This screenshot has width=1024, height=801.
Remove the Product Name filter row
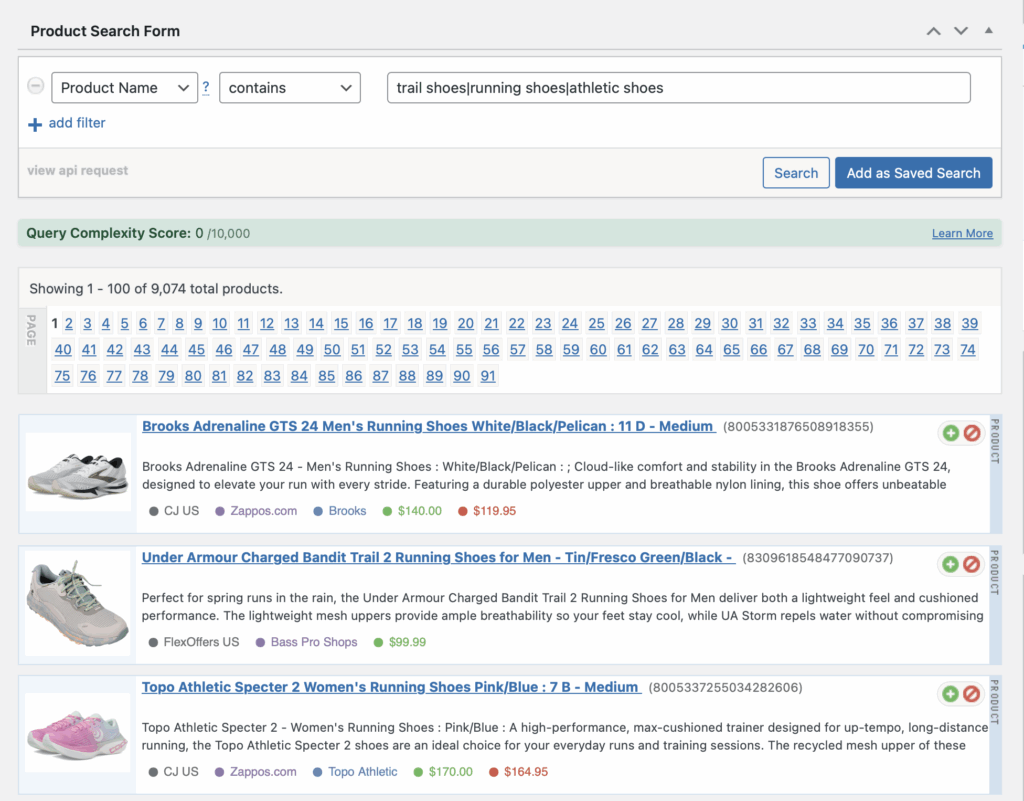tap(36, 87)
